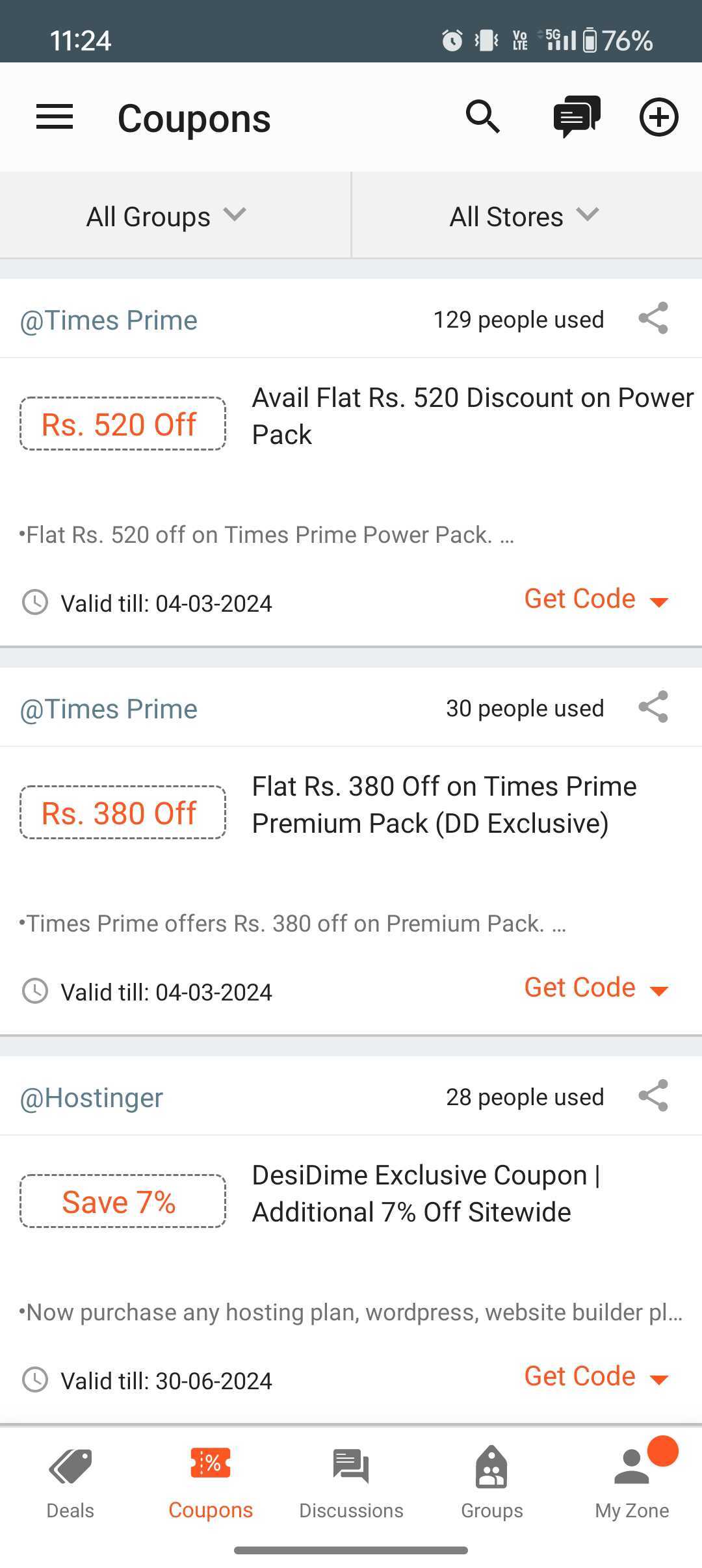Viewport: 702px width, 1568px height.
Task: Expand Get Code for Rs. 380 Off coupon
Action: [596, 988]
